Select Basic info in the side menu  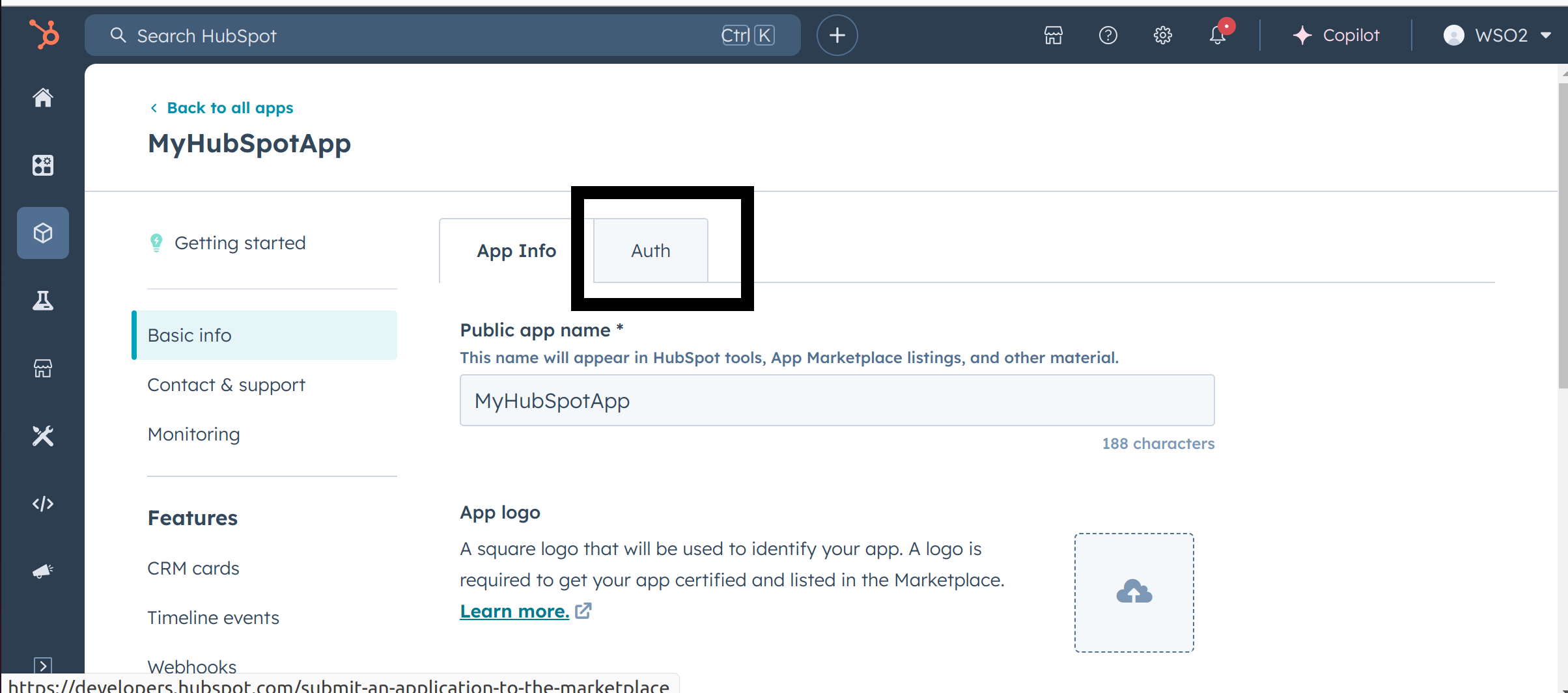tap(264, 335)
